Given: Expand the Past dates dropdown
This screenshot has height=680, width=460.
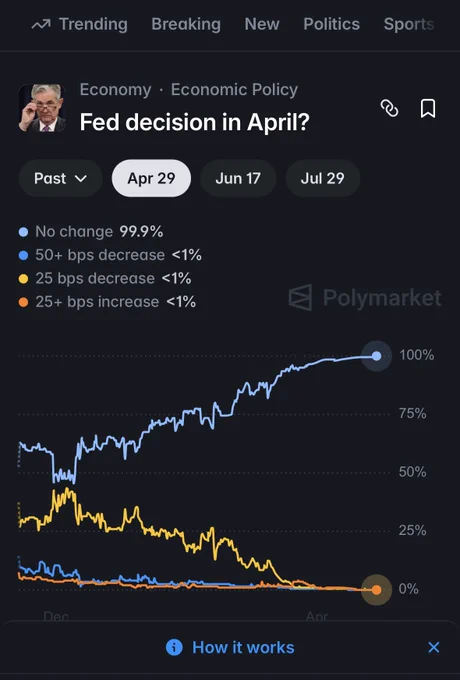Looking at the screenshot, I should 60,178.
